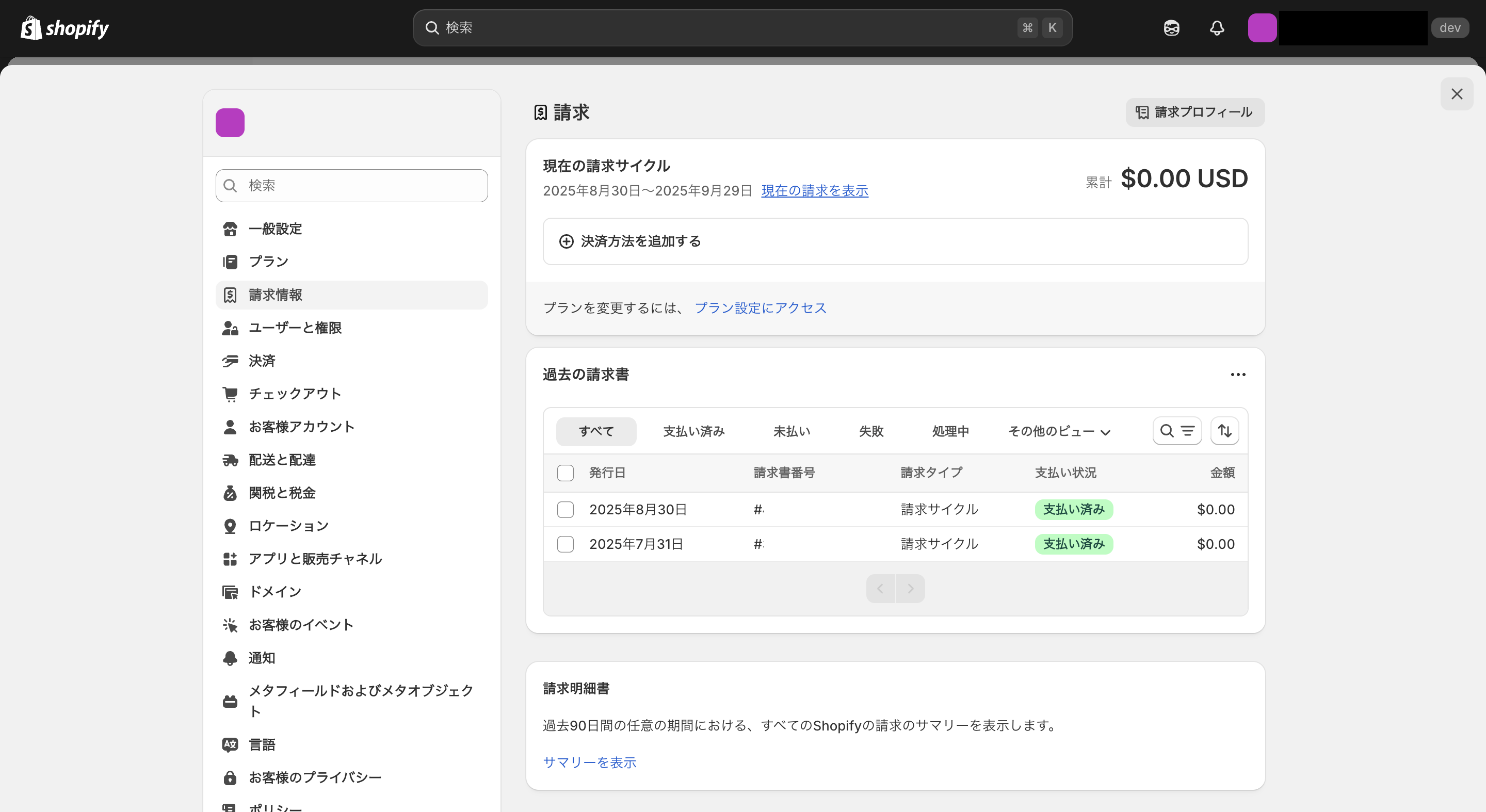This screenshot has width=1486, height=812.
Task: Click the ユーザーと権限 people icon
Action: [x=230, y=328]
